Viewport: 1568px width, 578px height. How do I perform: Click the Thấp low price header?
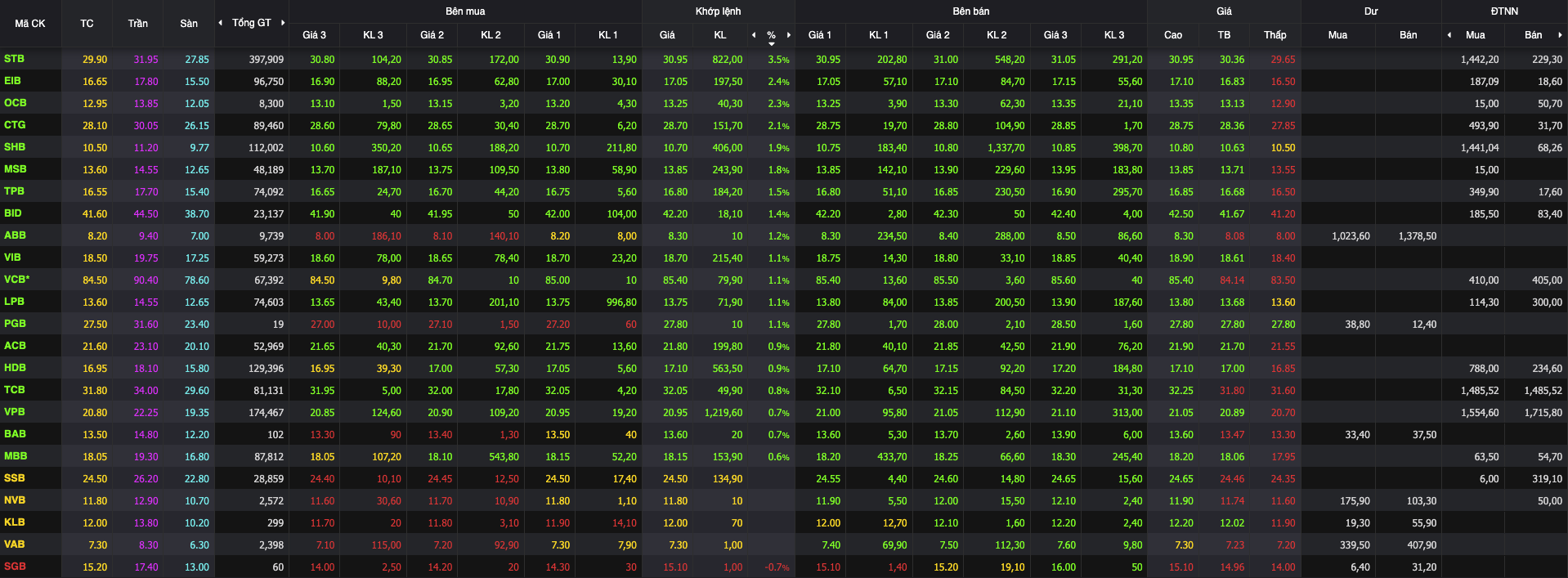(x=1275, y=35)
